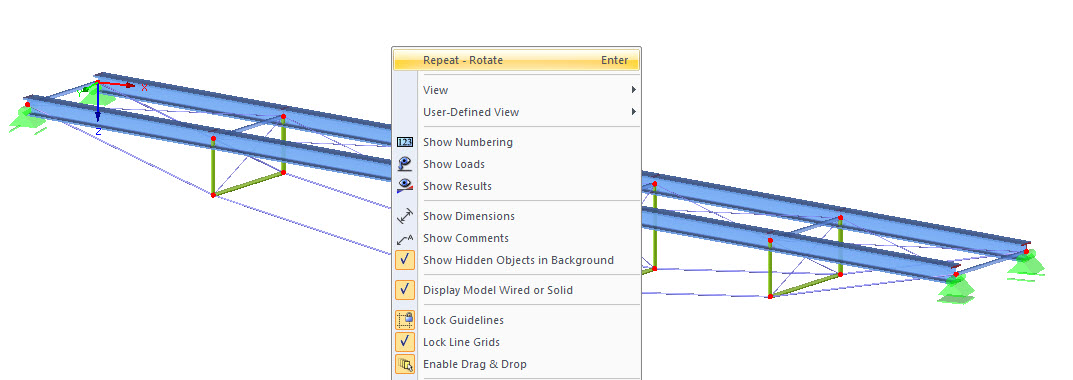1073x380 pixels.
Task: Click the Enable Drag & Drop icon
Action: (x=405, y=364)
